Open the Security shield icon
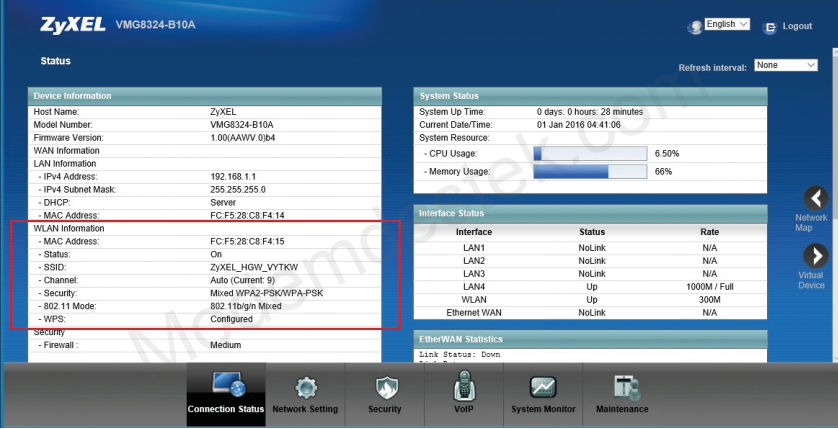The image size is (838, 429). coord(385,386)
